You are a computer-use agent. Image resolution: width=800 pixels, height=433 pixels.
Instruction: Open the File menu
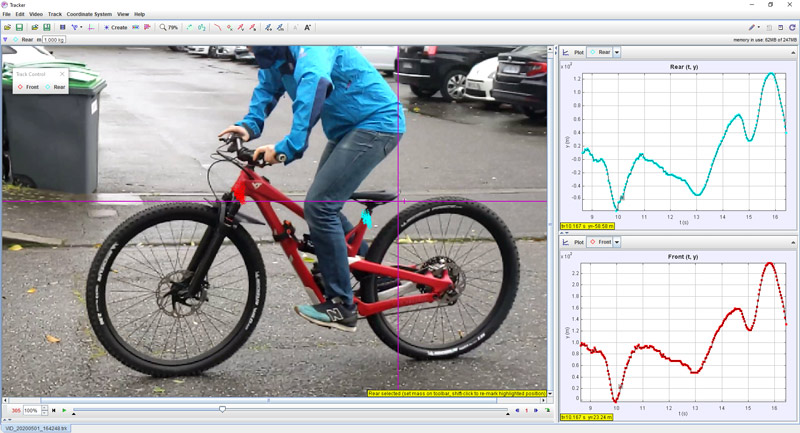tap(6, 14)
